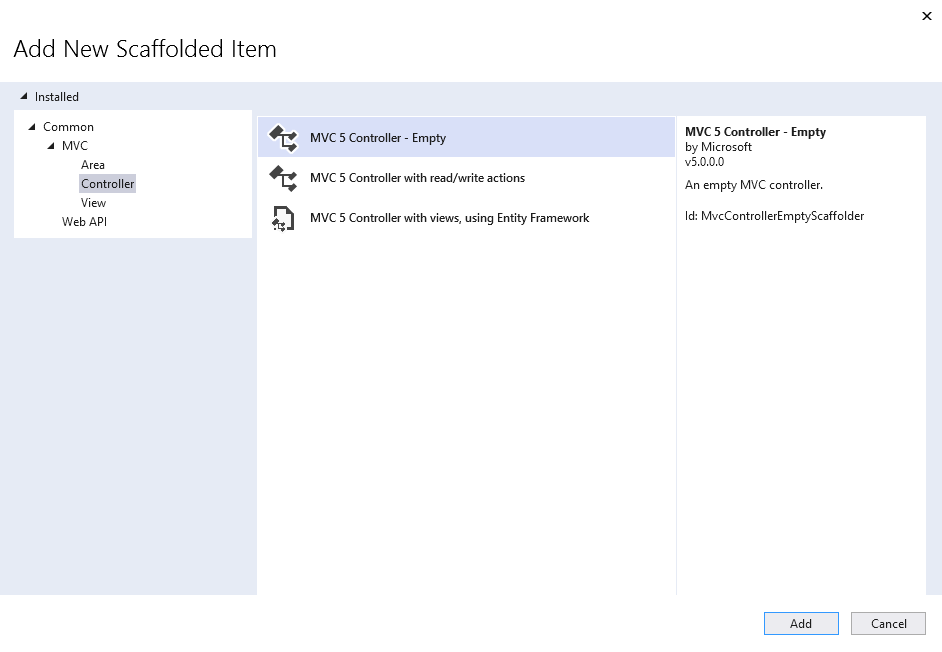This screenshot has height=652, width=942.
Task: Click the 'by Microsoft' text
Action: (x=718, y=147)
